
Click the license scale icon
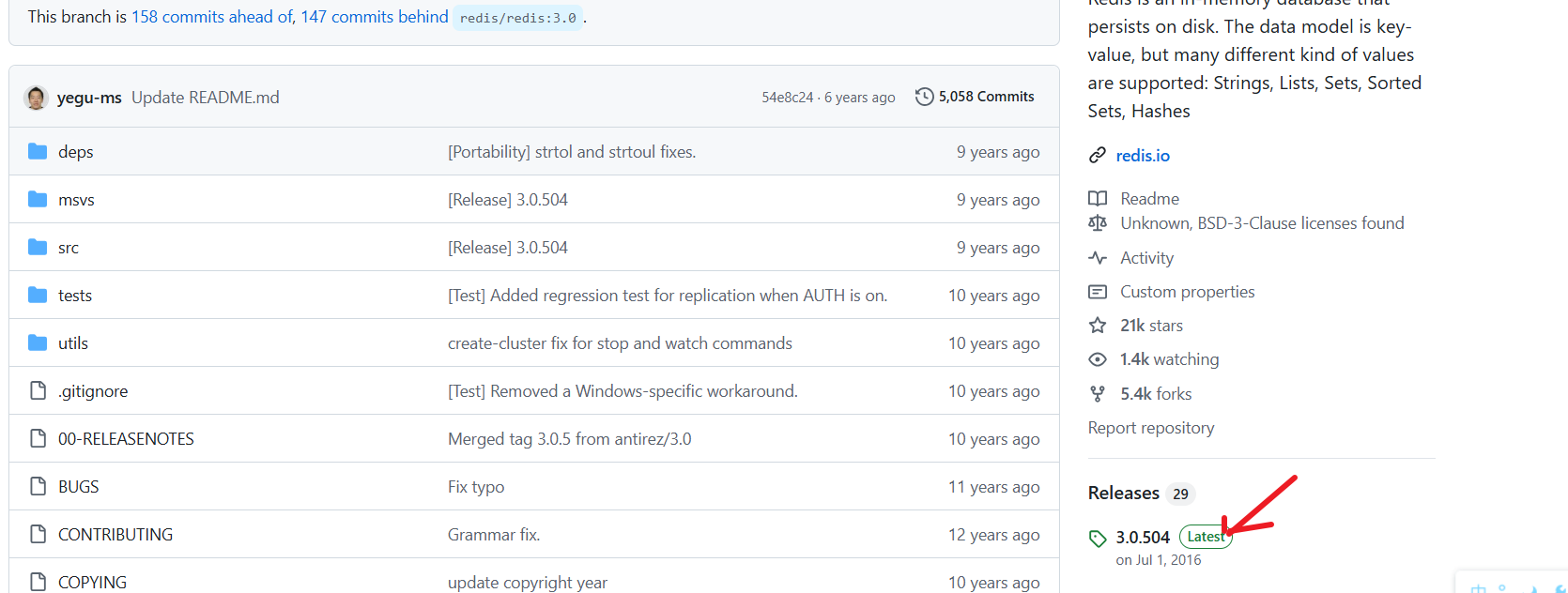[x=1097, y=223]
